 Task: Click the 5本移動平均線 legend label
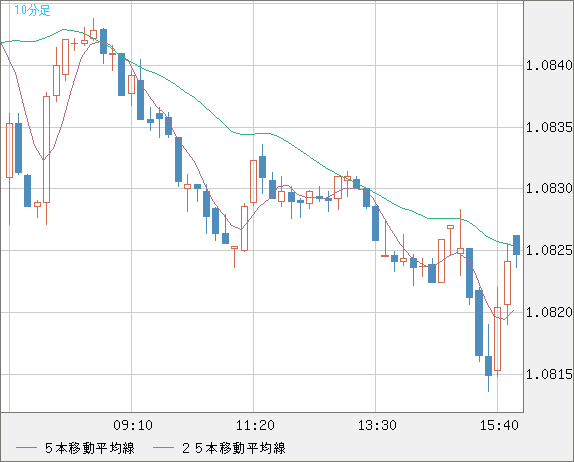click(x=90, y=448)
